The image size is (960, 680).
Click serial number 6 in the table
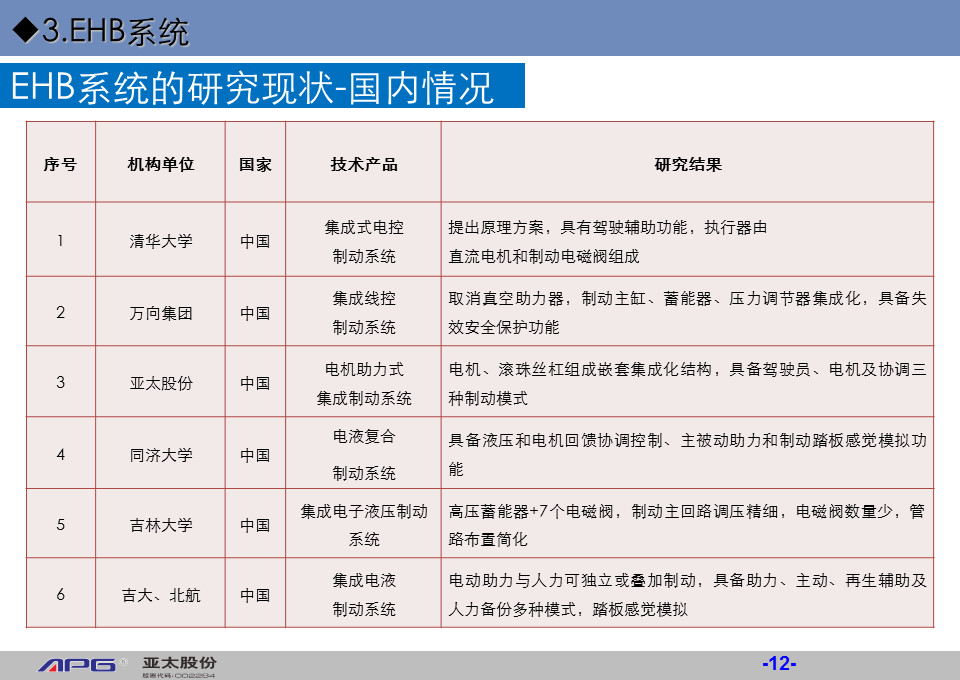(x=60, y=594)
